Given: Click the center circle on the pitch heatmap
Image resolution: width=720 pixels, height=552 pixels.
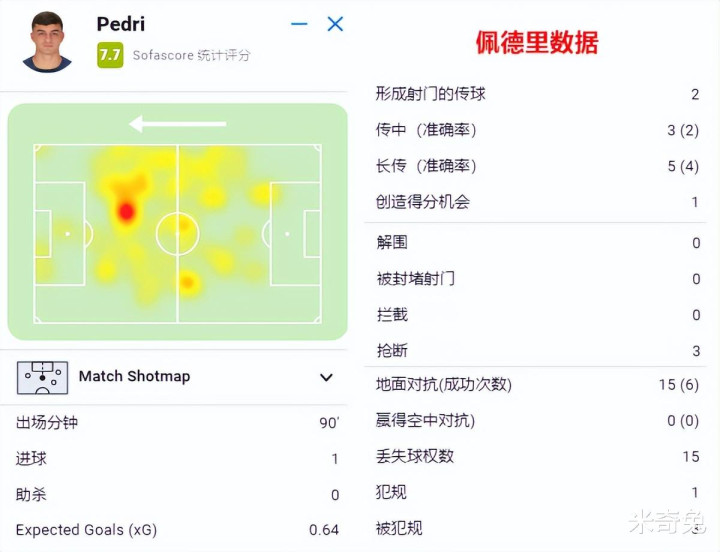Looking at the screenshot, I should 177,234.
